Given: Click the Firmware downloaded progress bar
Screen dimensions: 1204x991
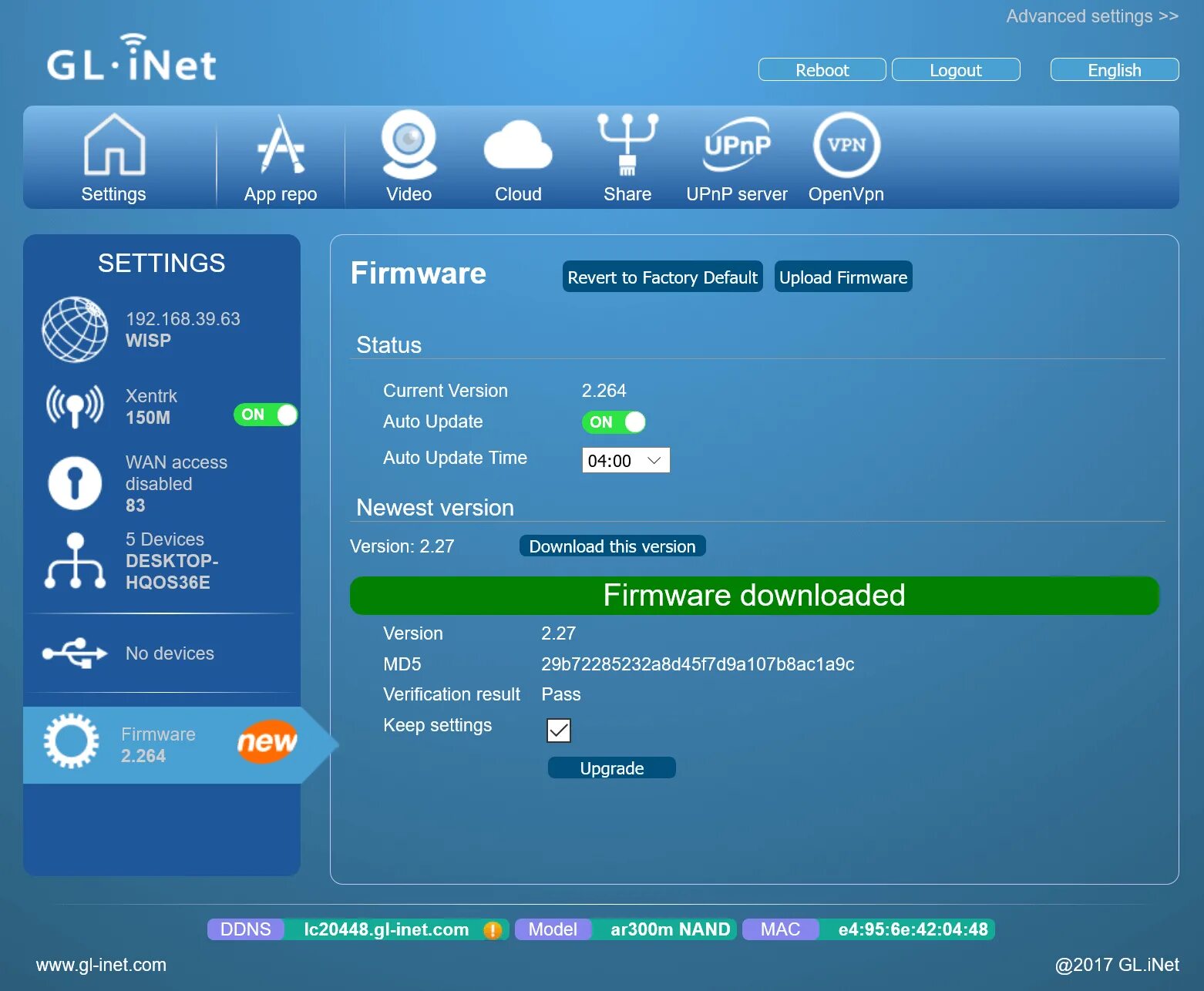Looking at the screenshot, I should tap(755, 596).
